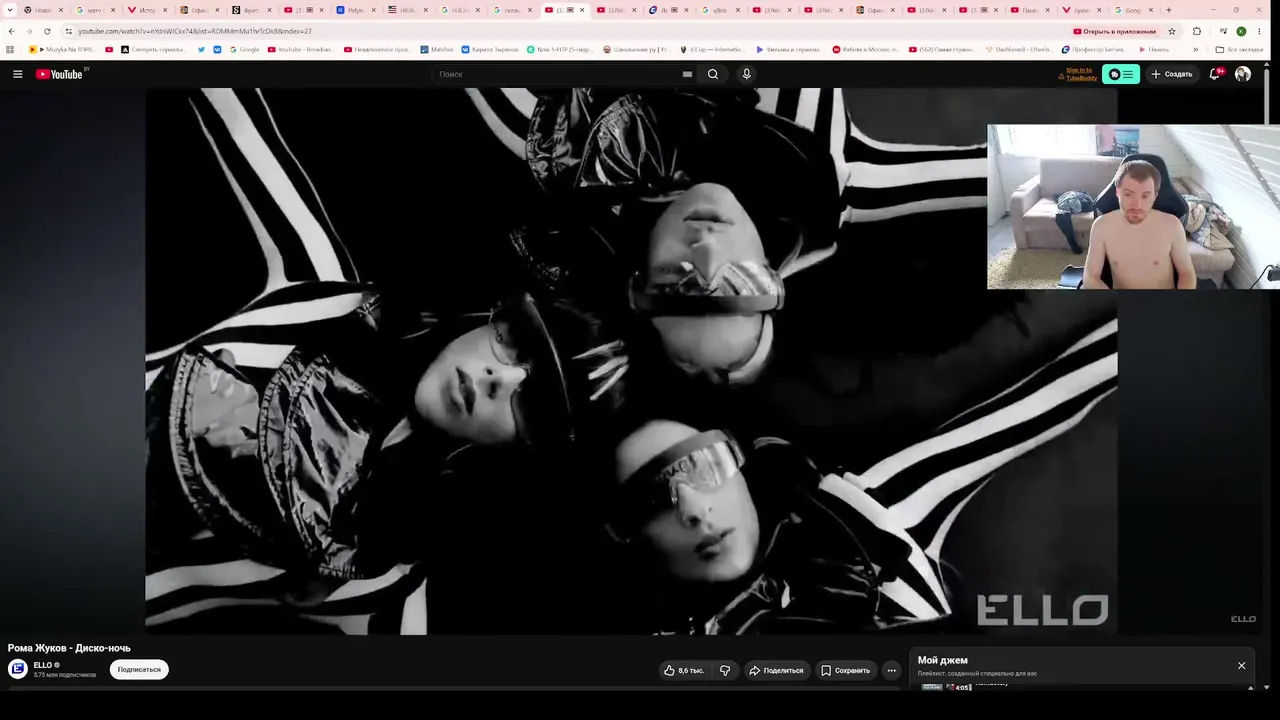Screen dimensions: 1280x720
Task: Open the on-screen keyboard in the search box
Action: (687, 74)
